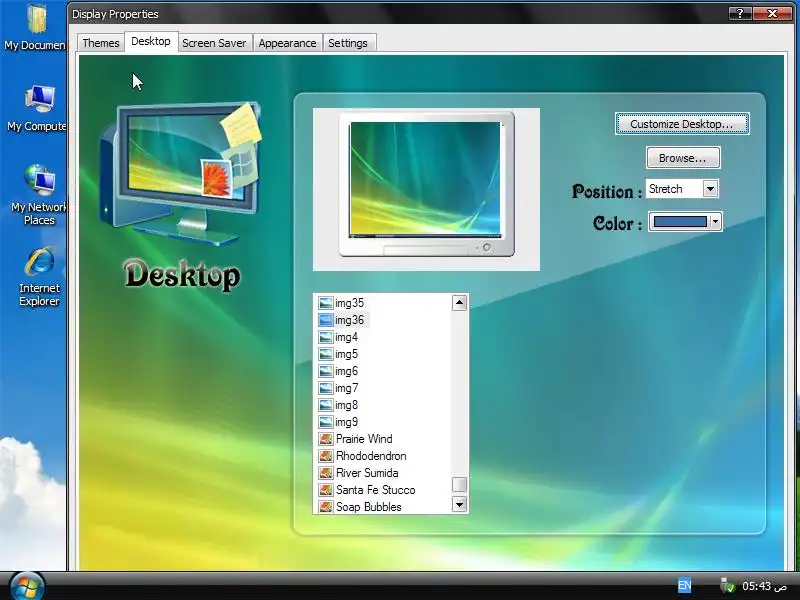
Task: Click the EN language indicator
Action: click(x=684, y=585)
